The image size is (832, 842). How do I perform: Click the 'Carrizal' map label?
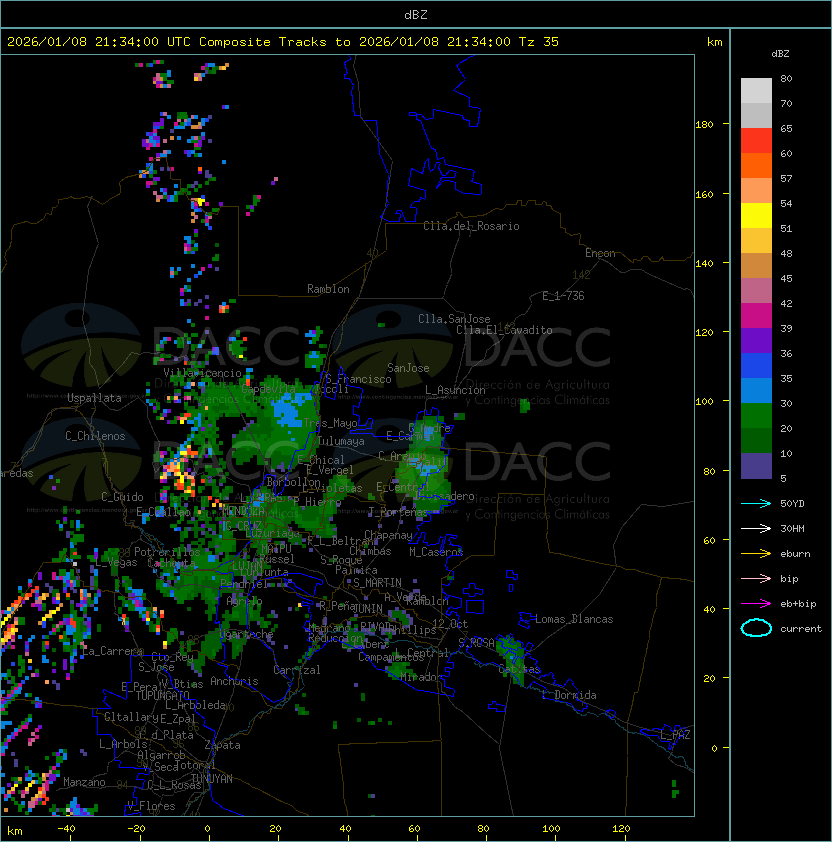(297, 670)
